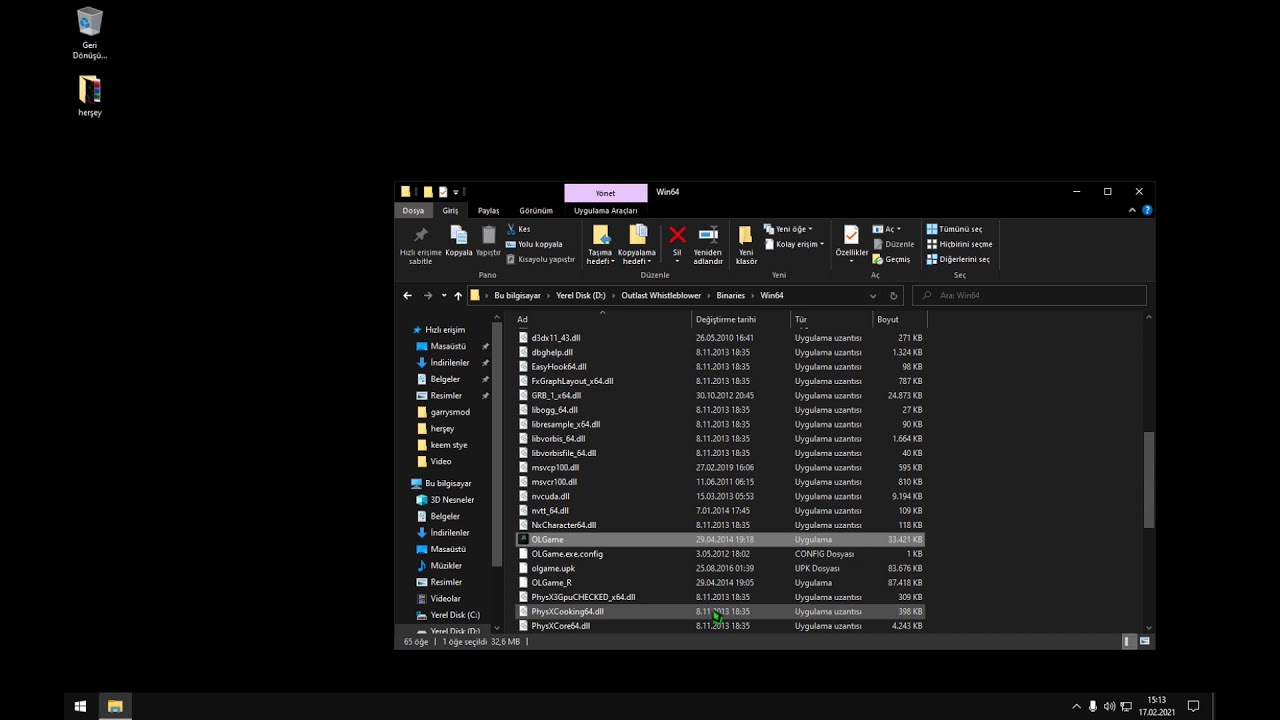The image size is (1280, 720).
Task: Delete with the red Sil icon
Action: coord(677,235)
